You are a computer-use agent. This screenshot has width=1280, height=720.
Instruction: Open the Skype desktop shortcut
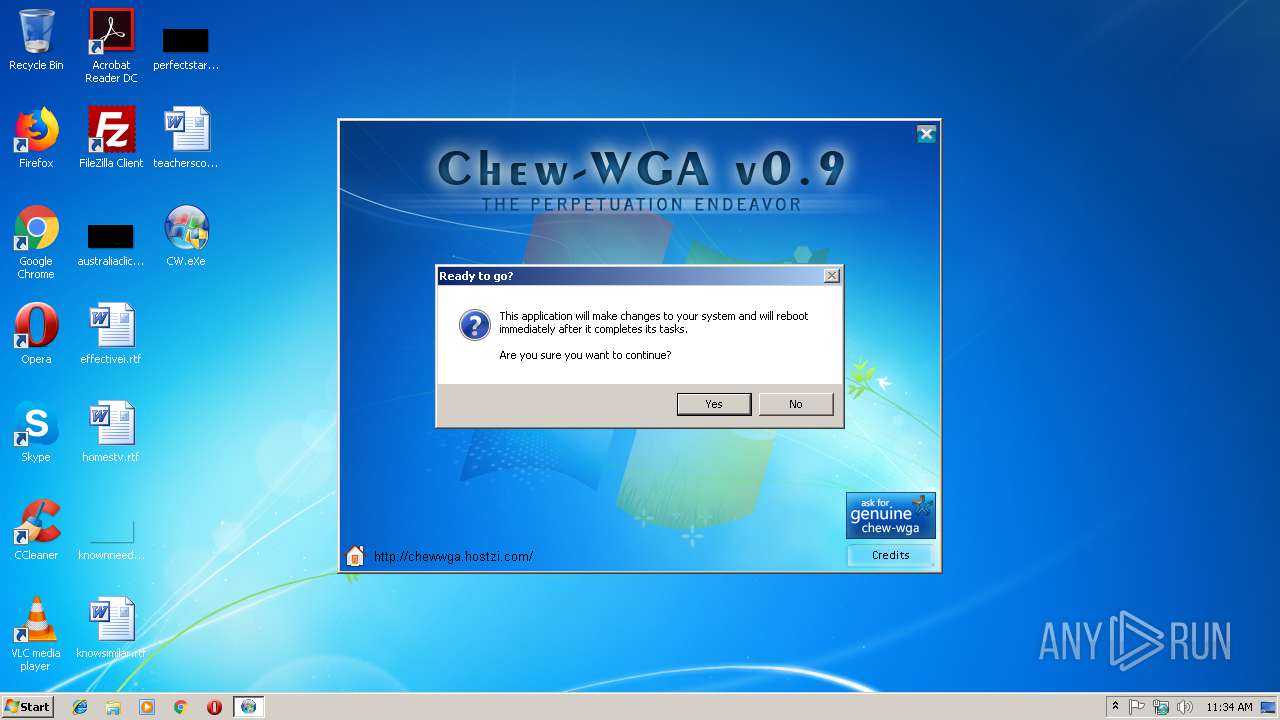point(36,432)
